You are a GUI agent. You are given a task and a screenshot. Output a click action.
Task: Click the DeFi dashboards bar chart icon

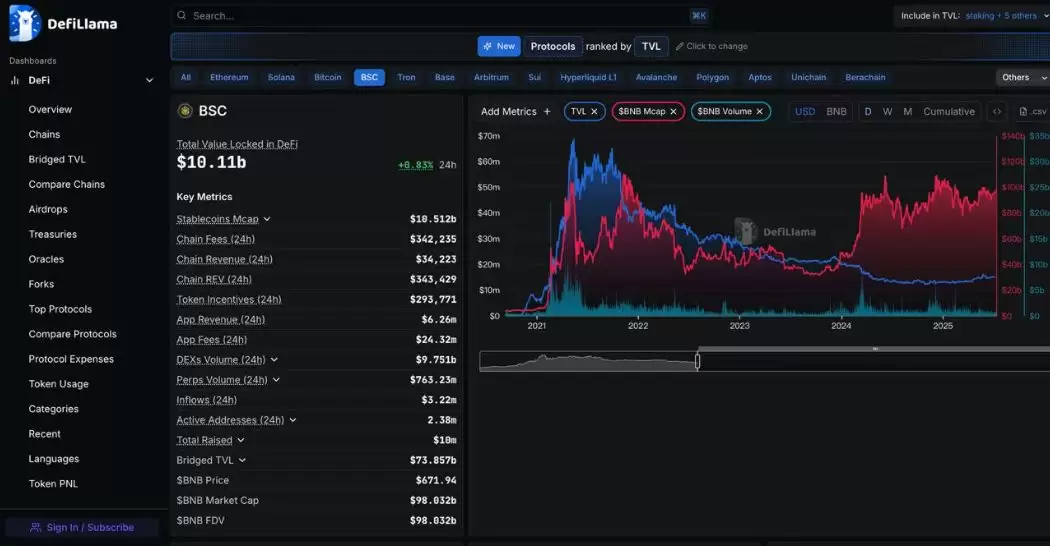(x=15, y=80)
